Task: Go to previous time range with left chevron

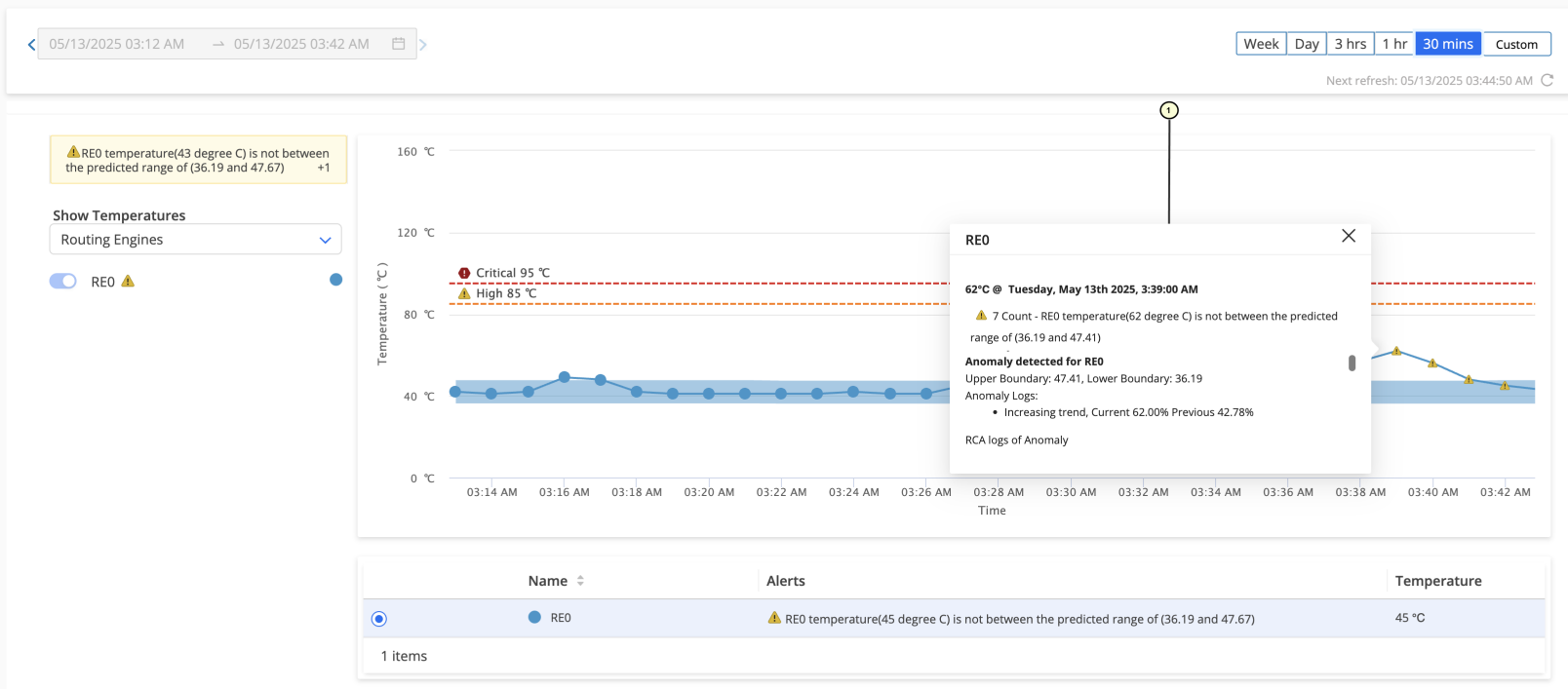Action: pos(31,45)
